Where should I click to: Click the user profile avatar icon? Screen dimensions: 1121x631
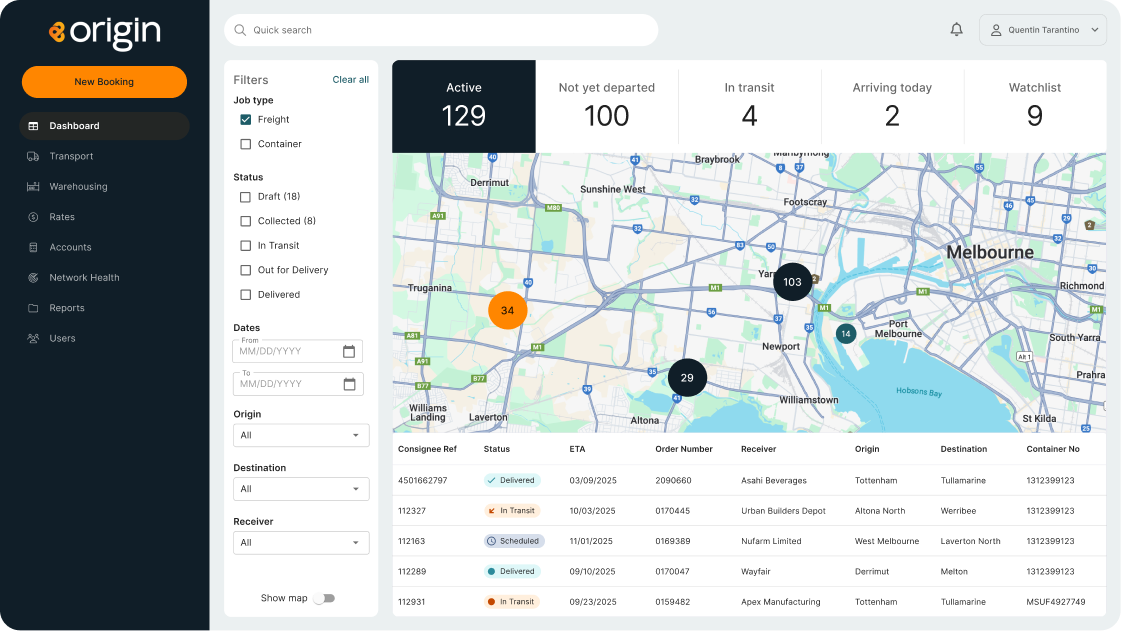[995, 30]
